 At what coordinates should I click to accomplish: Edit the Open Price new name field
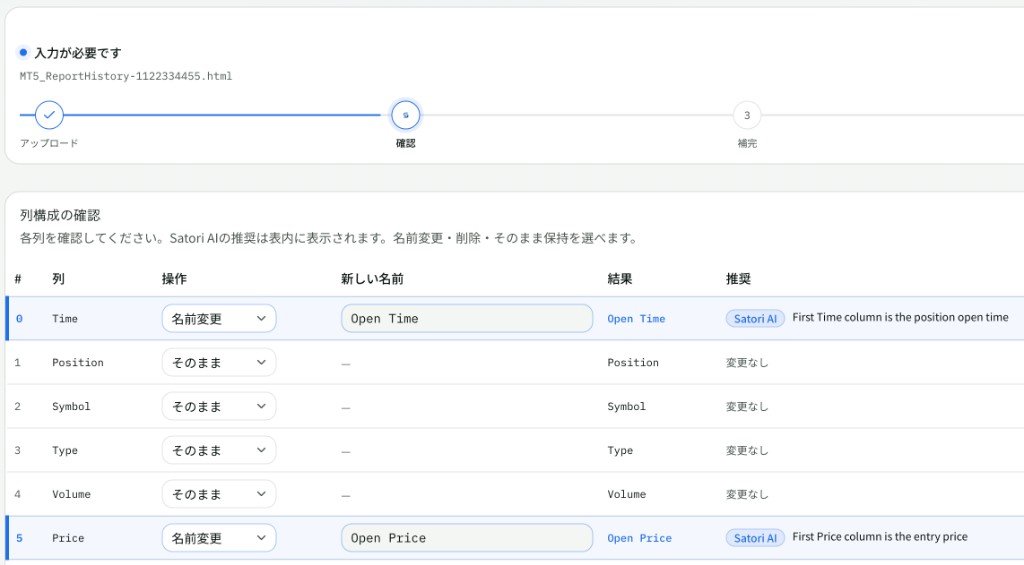pos(467,538)
